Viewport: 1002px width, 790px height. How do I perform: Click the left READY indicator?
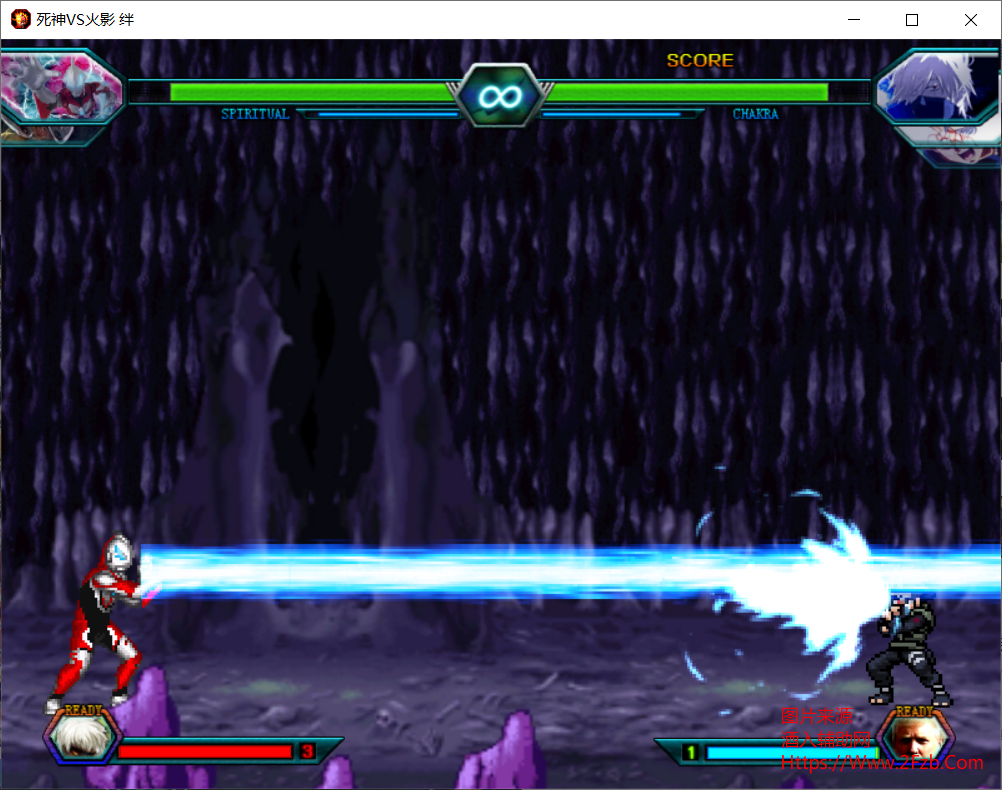pyautogui.click(x=83, y=710)
